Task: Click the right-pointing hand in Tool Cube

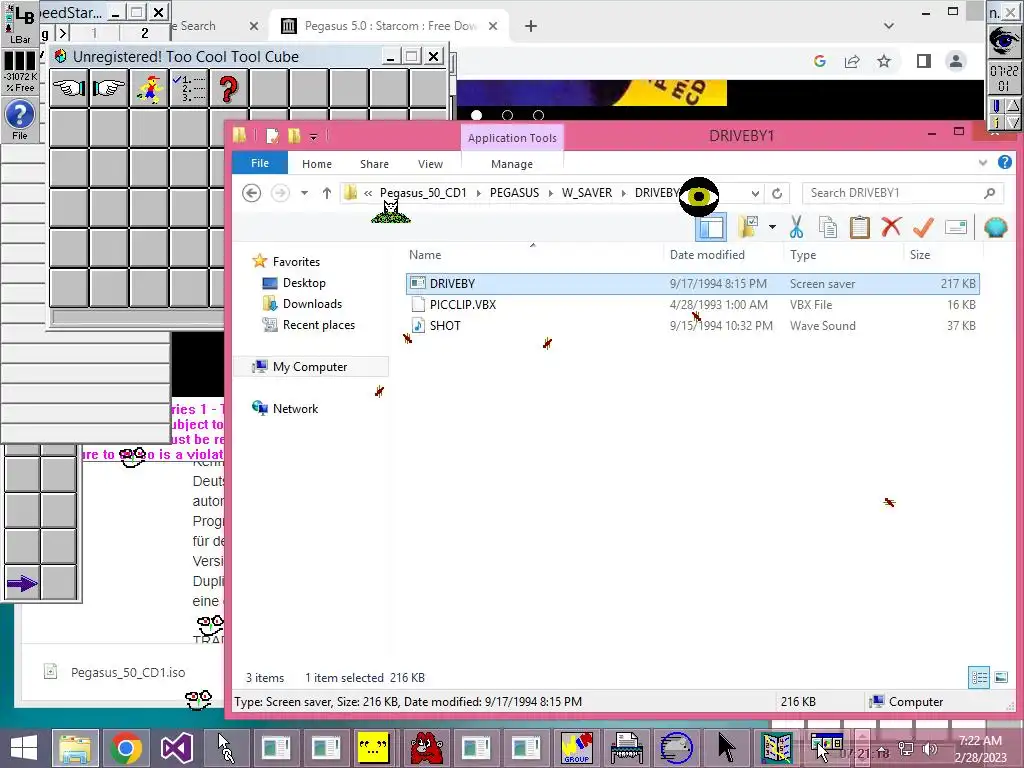Action: pyautogui.click(x=109, y=88)
